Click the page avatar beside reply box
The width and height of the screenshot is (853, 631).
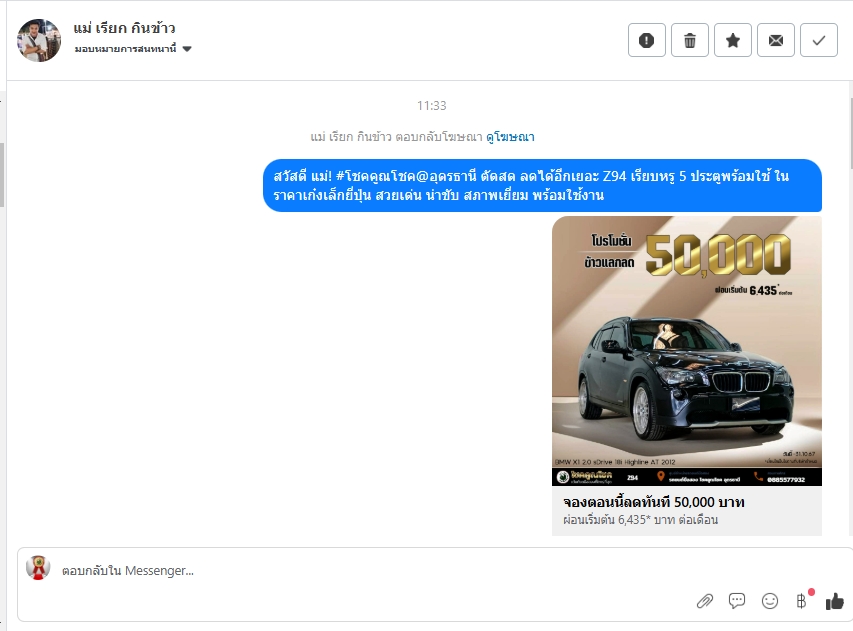coord(38,567)
